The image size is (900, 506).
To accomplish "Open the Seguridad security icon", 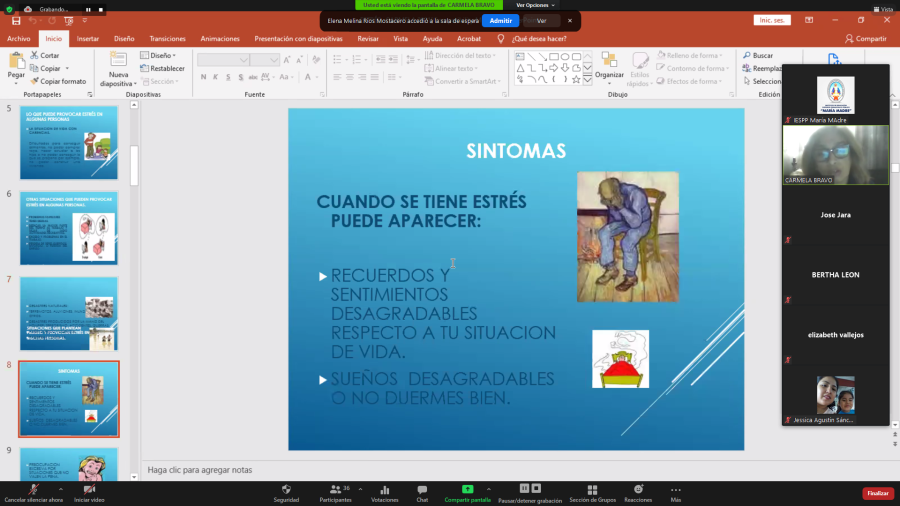I will point(286,489).
